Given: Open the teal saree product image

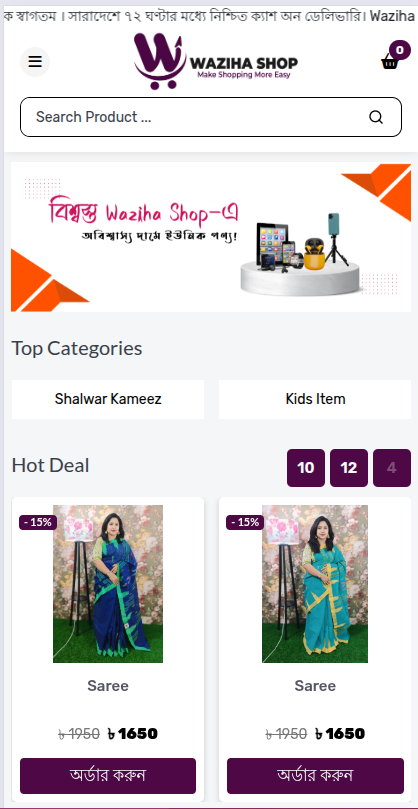Looking at the screenshot, I should click(315, 584).
